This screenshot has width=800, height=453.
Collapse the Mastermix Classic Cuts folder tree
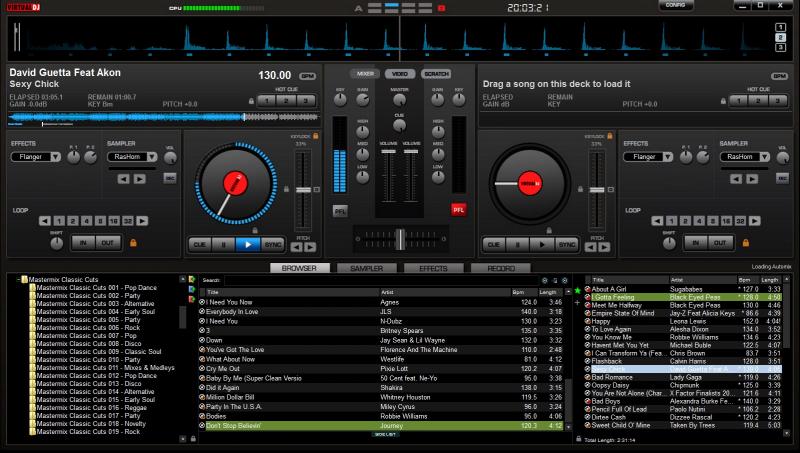tap(22, 280)
